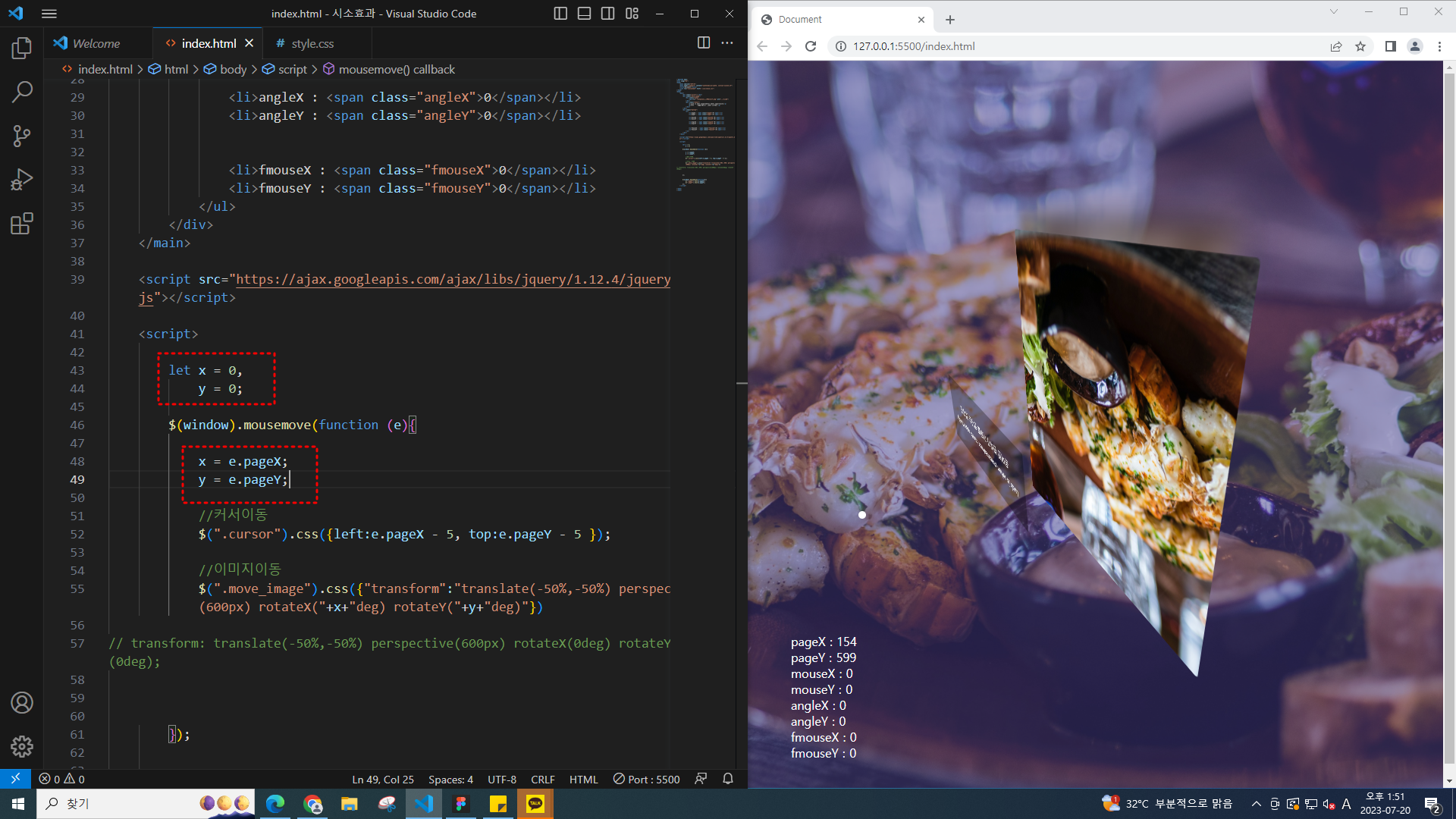Open the Manage gear icon
Screen dimensions: 1456x819
21,746
